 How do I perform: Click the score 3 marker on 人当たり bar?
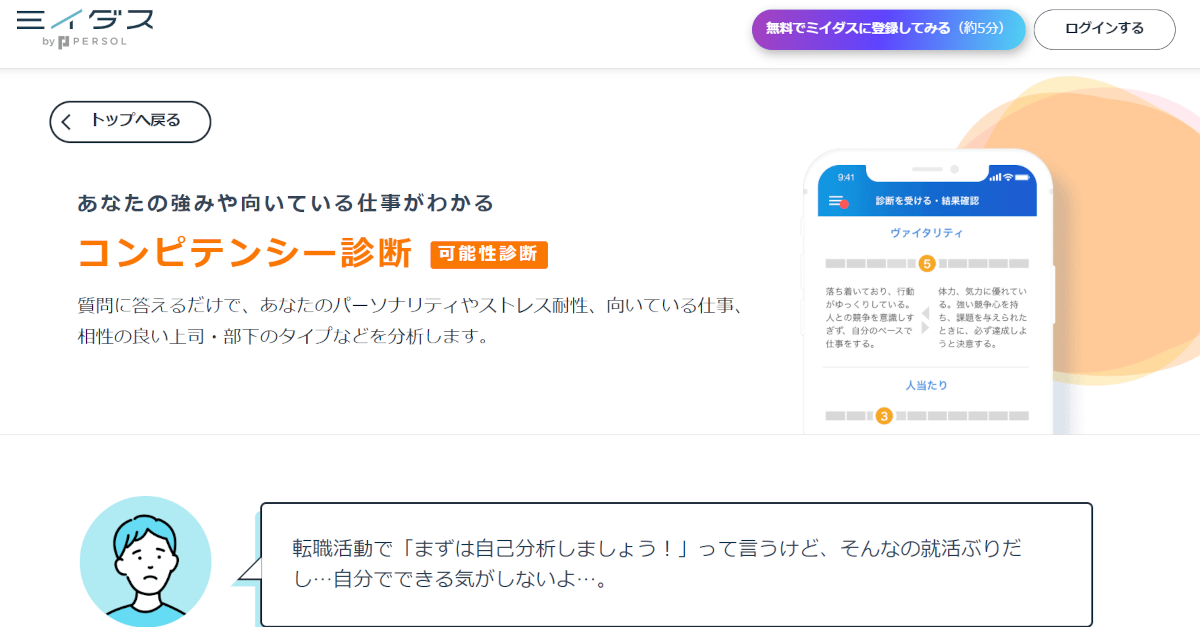coord(884,416)
